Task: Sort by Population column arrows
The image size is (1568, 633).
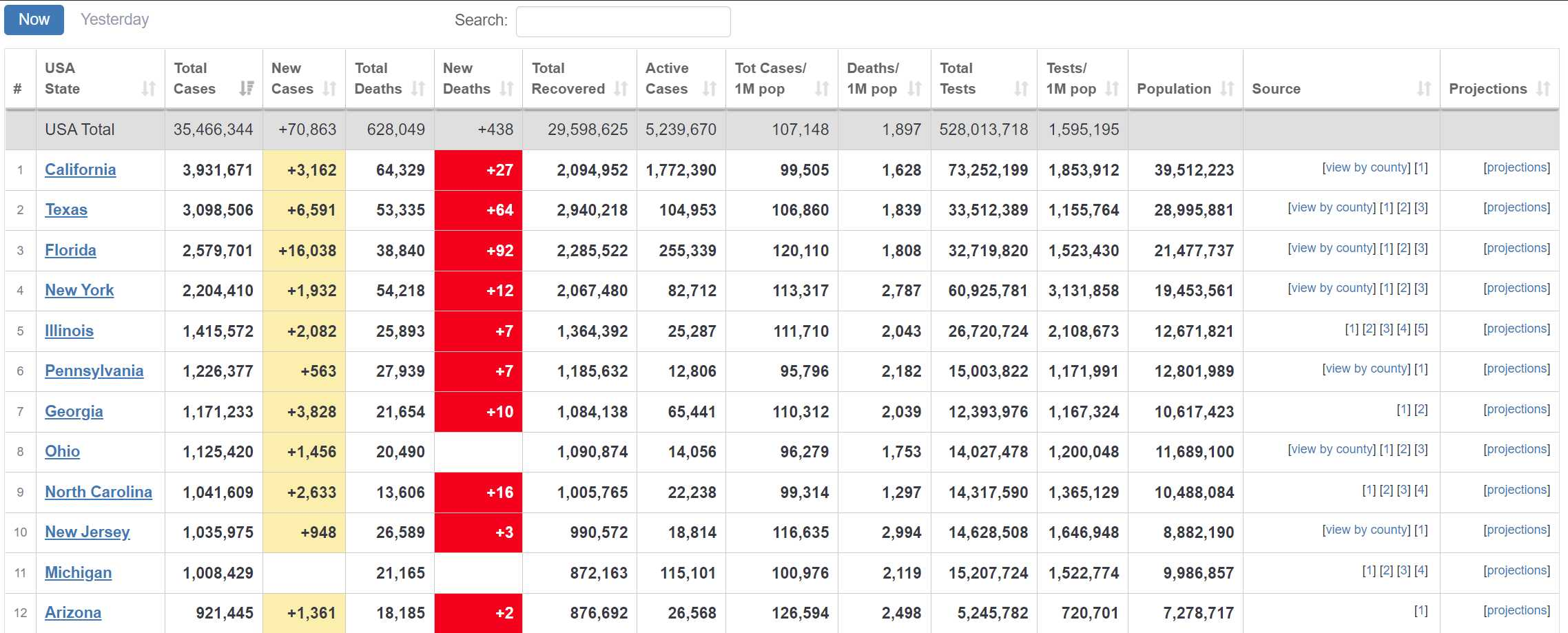Action: pos(1227,88)
